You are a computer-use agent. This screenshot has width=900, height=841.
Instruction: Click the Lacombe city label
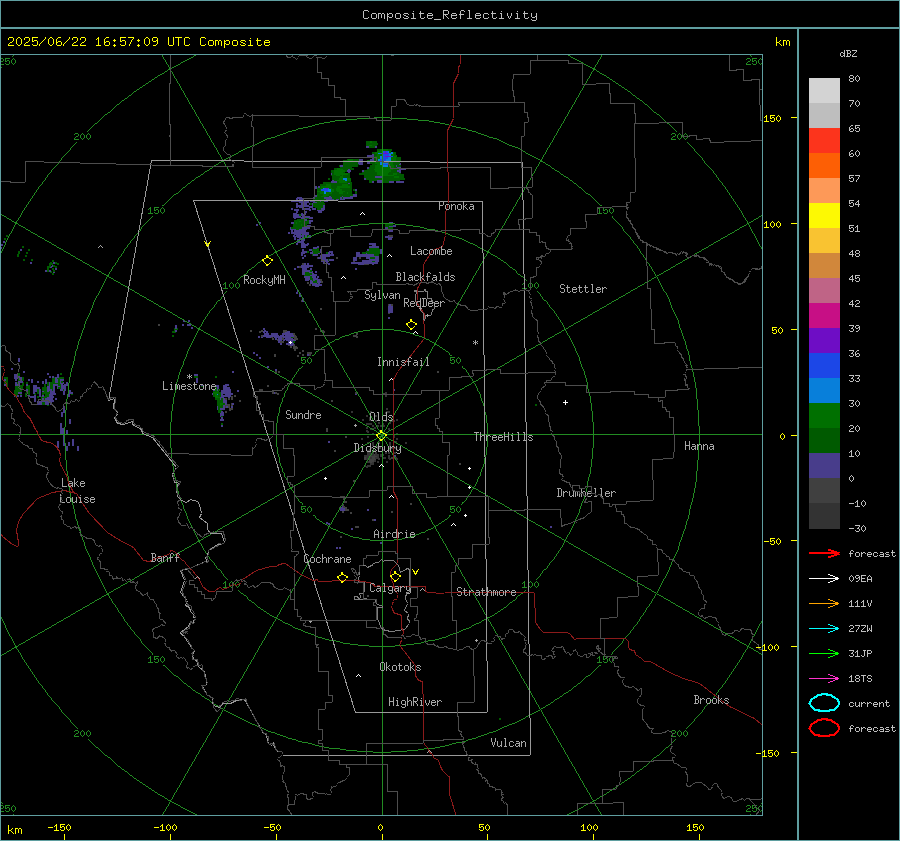pos(431,251)
